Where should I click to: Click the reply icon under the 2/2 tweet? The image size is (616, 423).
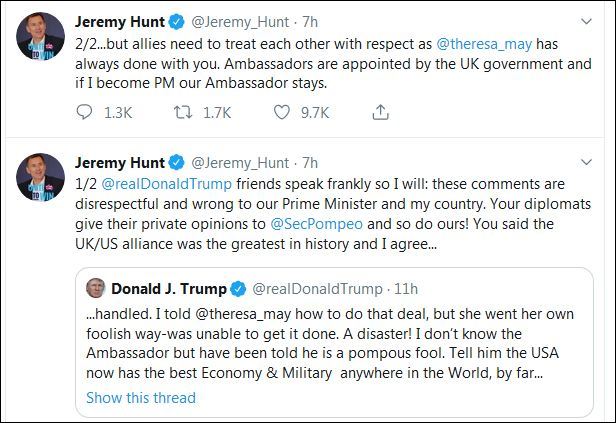coord(85,112)
